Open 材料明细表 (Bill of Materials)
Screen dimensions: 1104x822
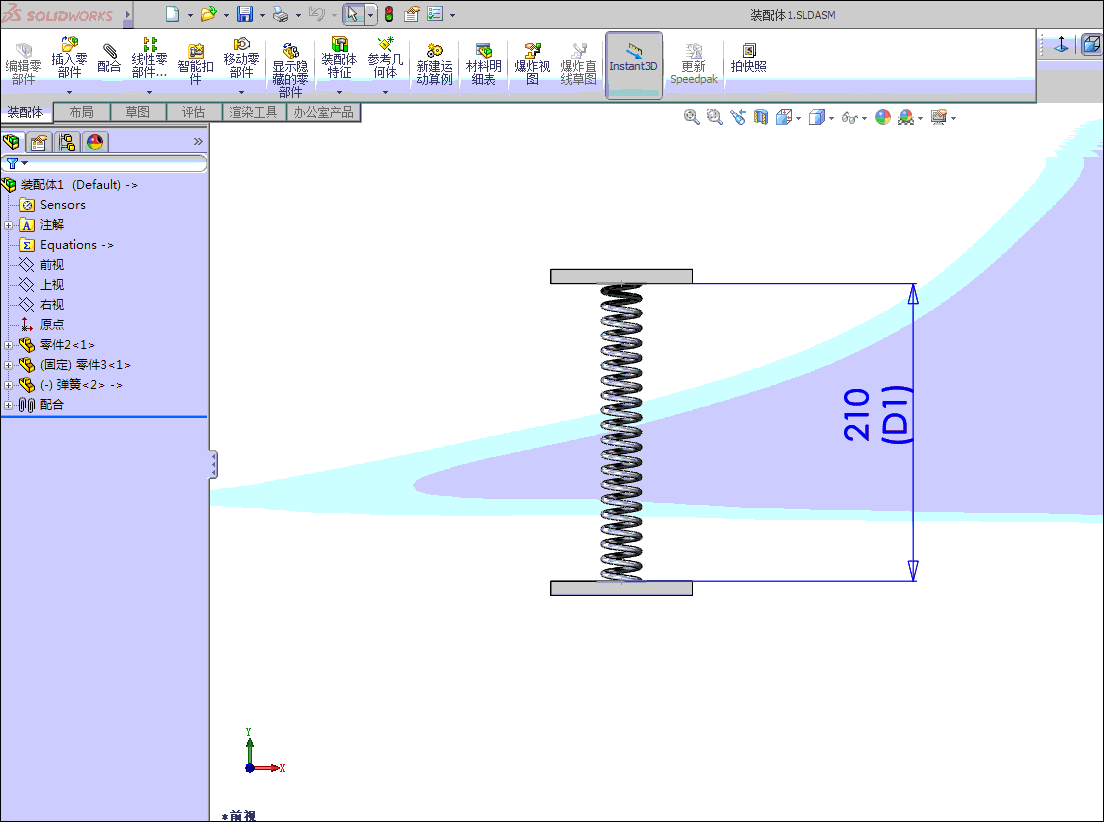[483, 64]
